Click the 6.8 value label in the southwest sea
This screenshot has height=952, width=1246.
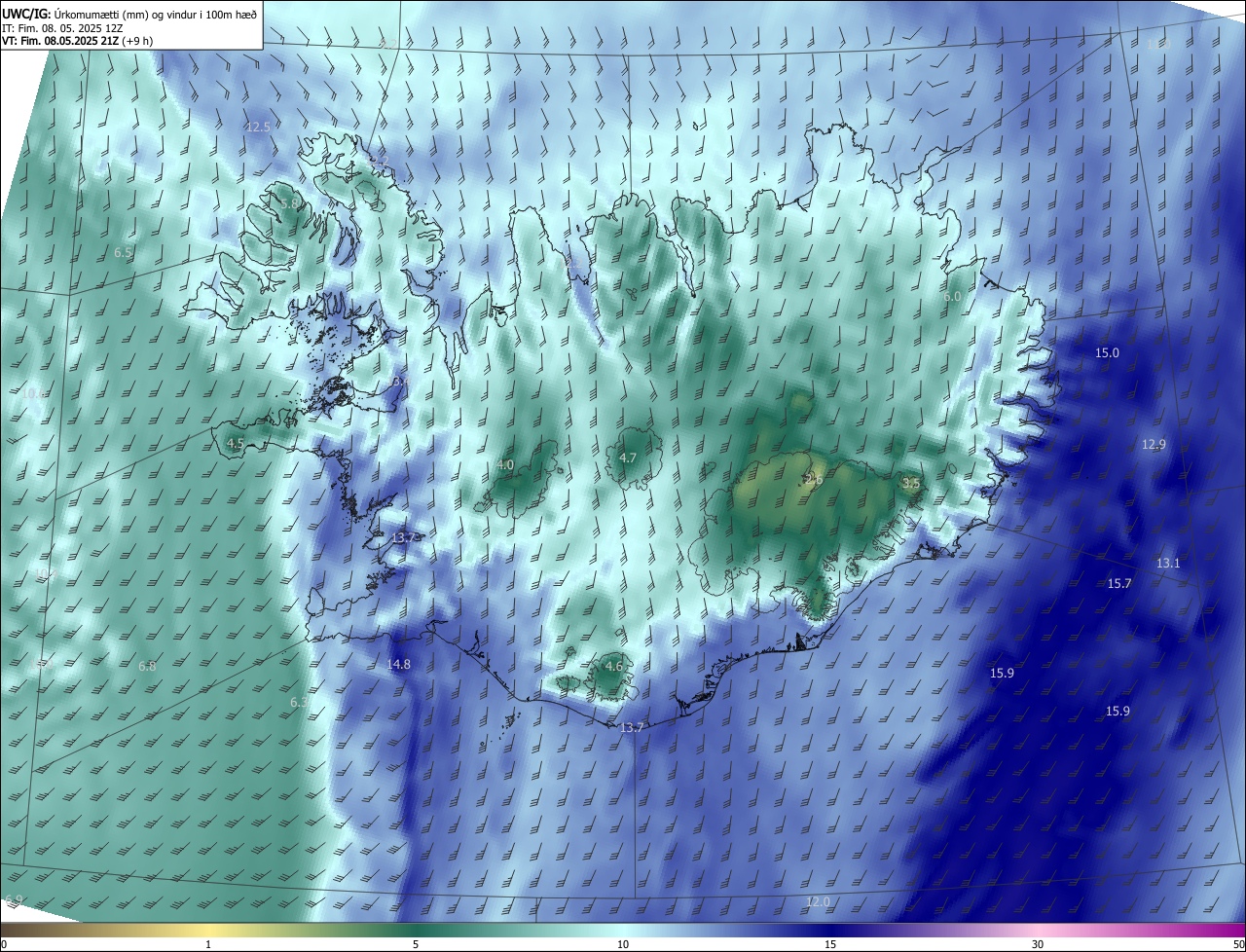click(147, 667)
